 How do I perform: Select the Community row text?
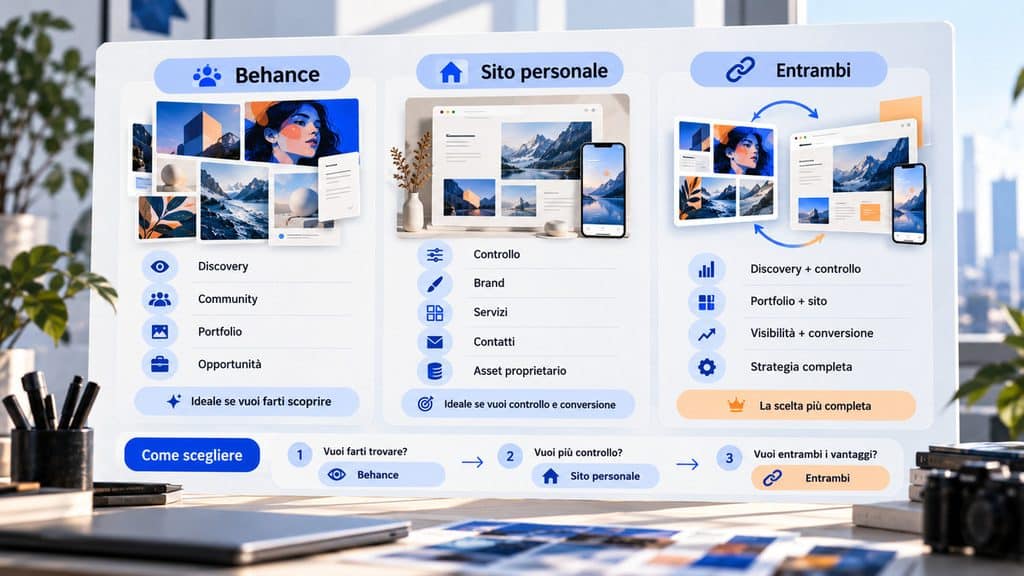click(x=227, y=299)
